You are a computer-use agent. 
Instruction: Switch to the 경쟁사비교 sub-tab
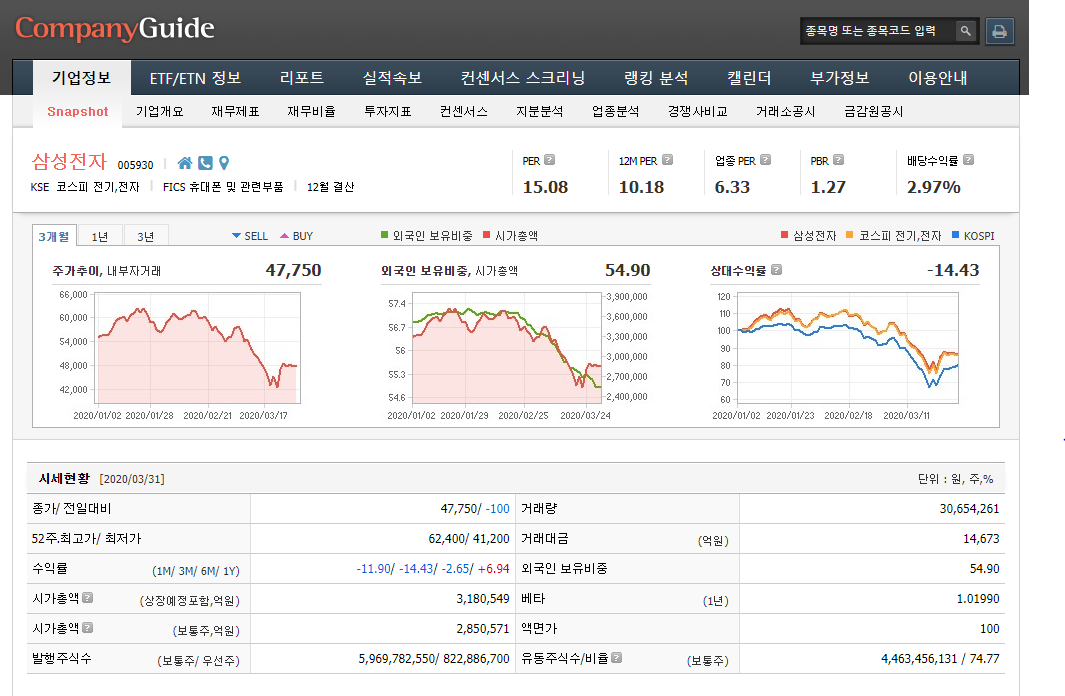pos(698,111)
